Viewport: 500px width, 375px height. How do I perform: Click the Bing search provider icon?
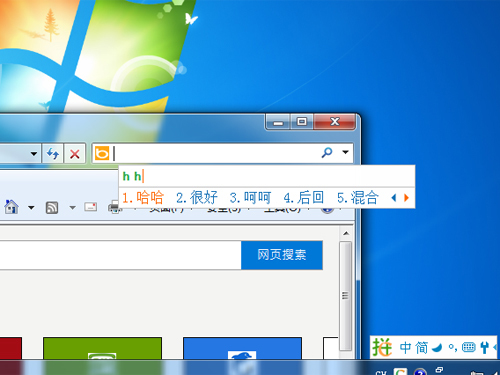click(x=102, y=153)
